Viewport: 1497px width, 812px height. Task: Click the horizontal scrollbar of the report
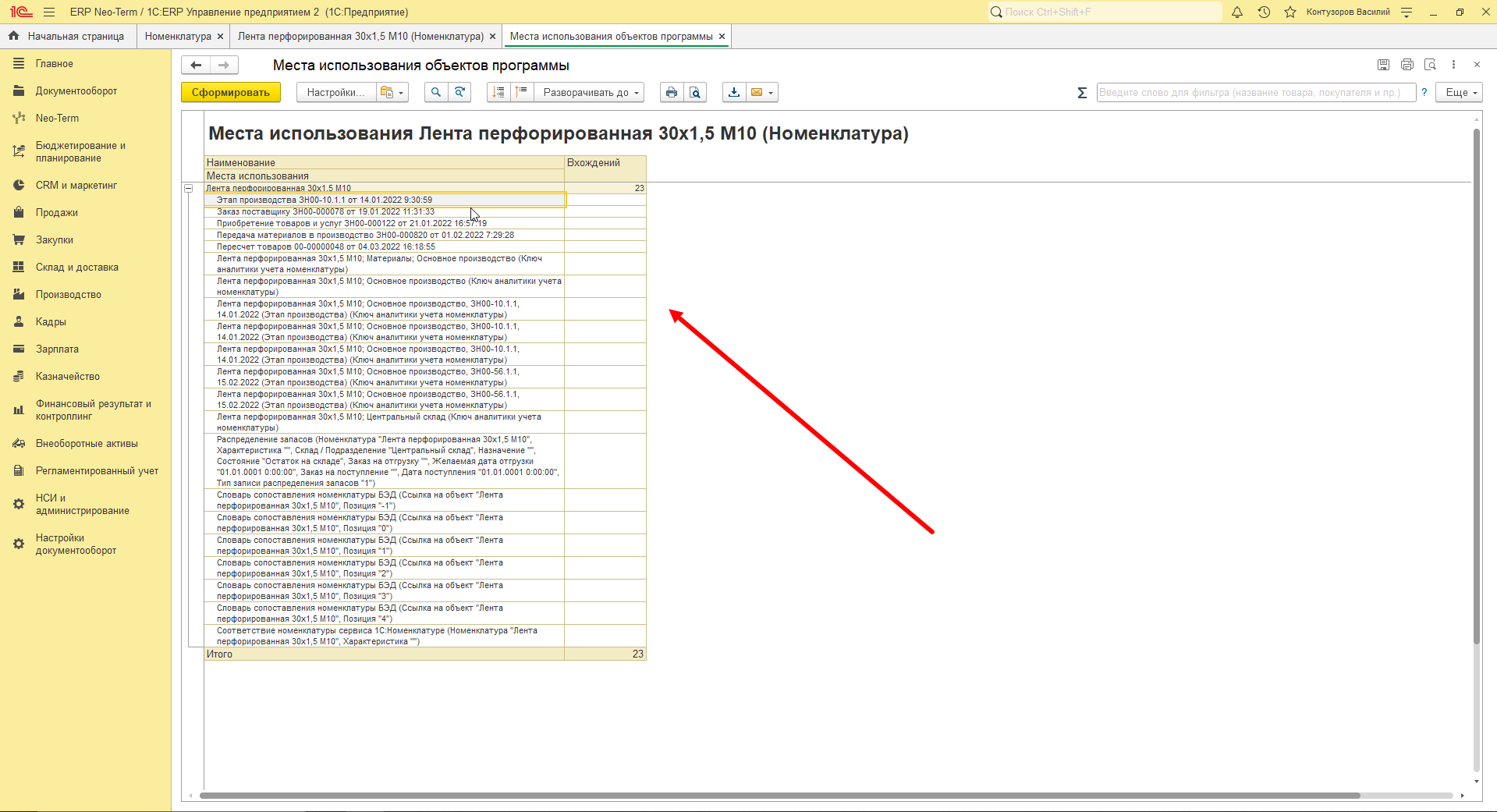(x=780, y=796)
